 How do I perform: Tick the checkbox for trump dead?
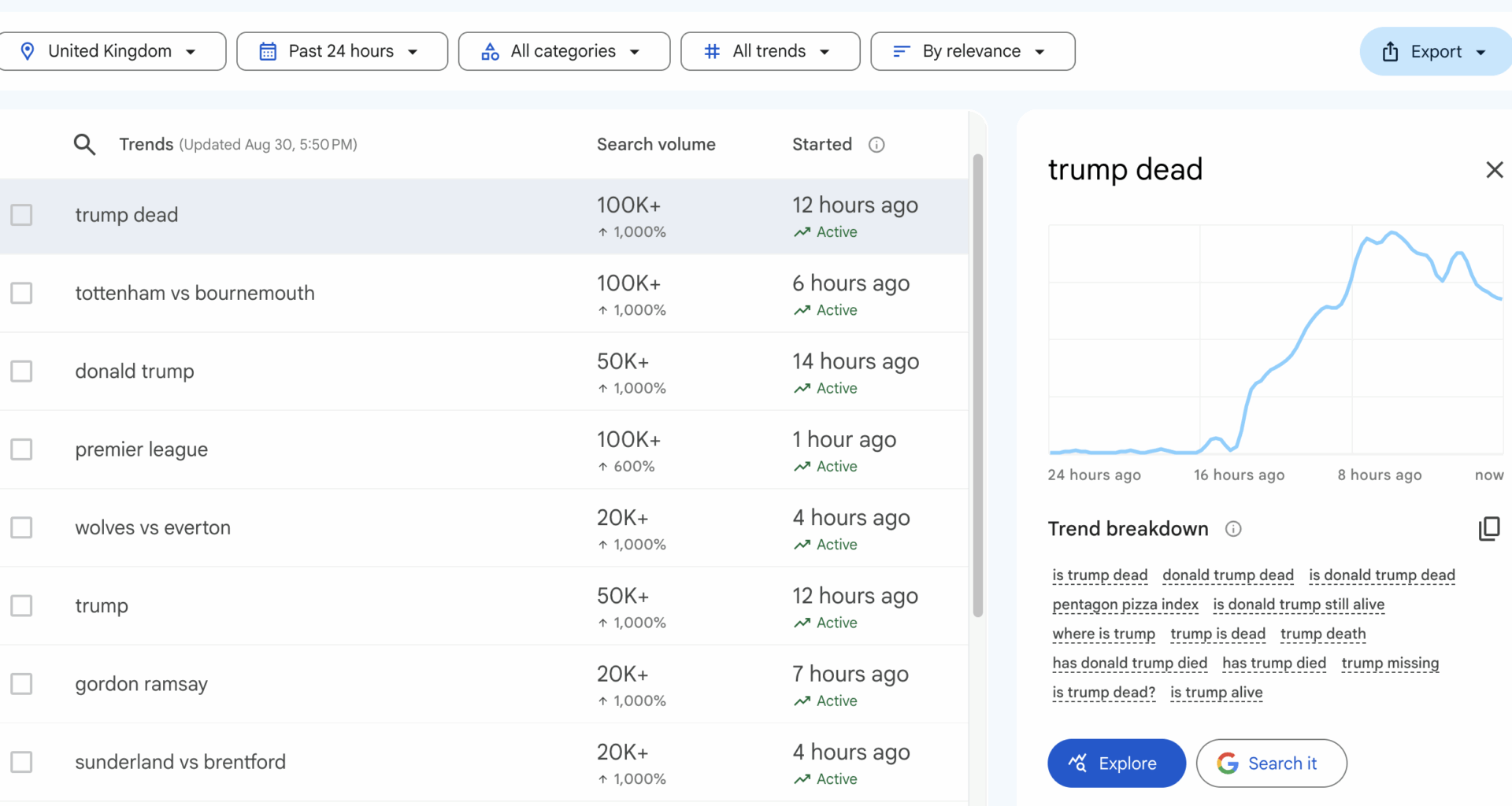coord(21,215)
